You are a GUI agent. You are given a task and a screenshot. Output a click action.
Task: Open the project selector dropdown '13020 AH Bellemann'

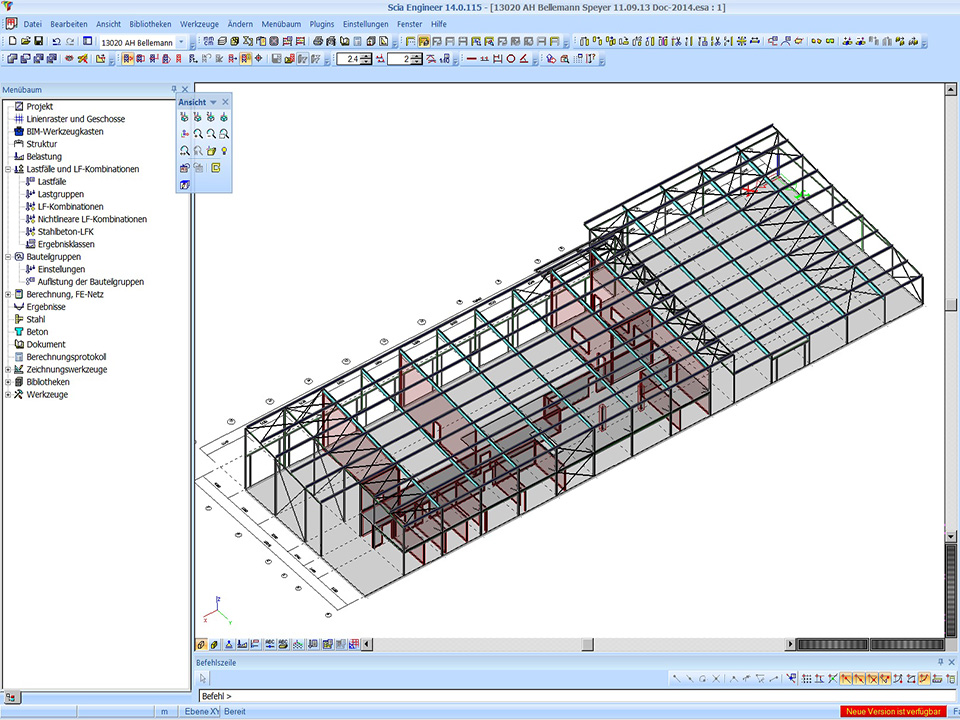181,42
